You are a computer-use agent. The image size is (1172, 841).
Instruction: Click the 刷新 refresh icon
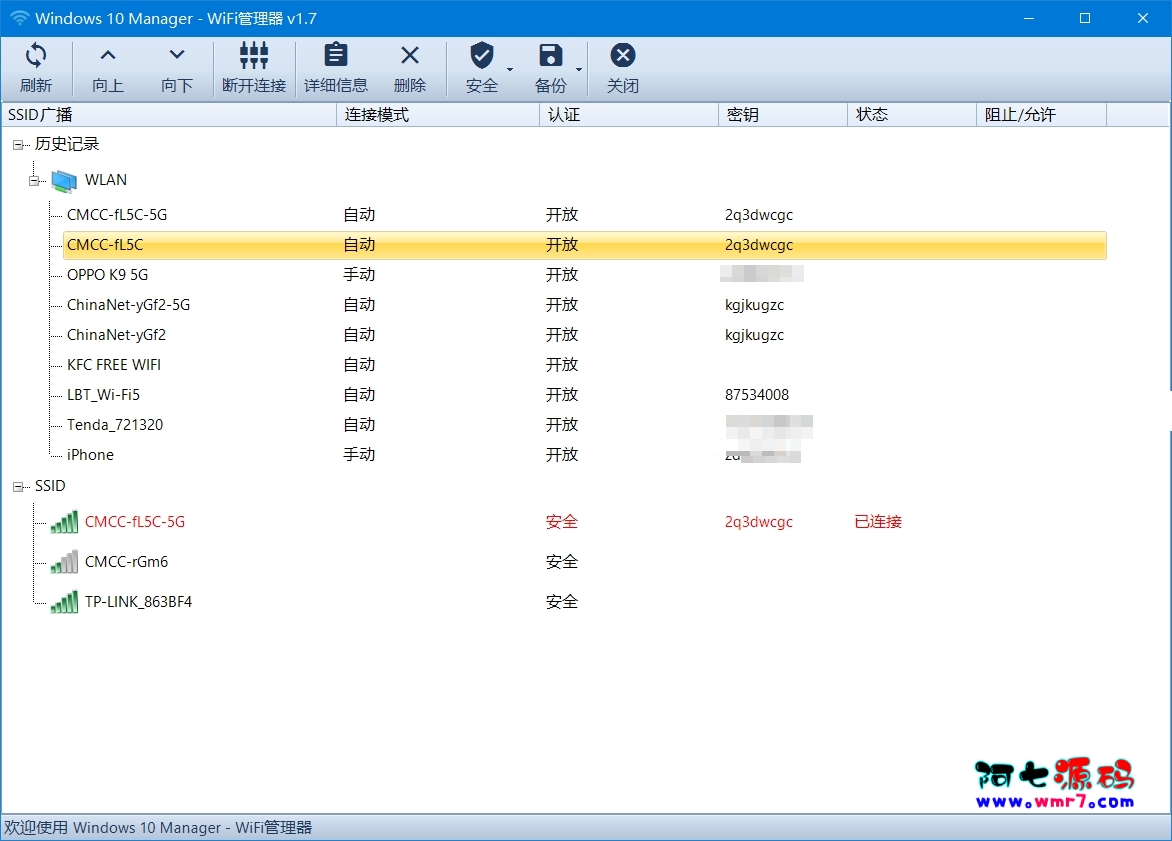tap(36, 55)
